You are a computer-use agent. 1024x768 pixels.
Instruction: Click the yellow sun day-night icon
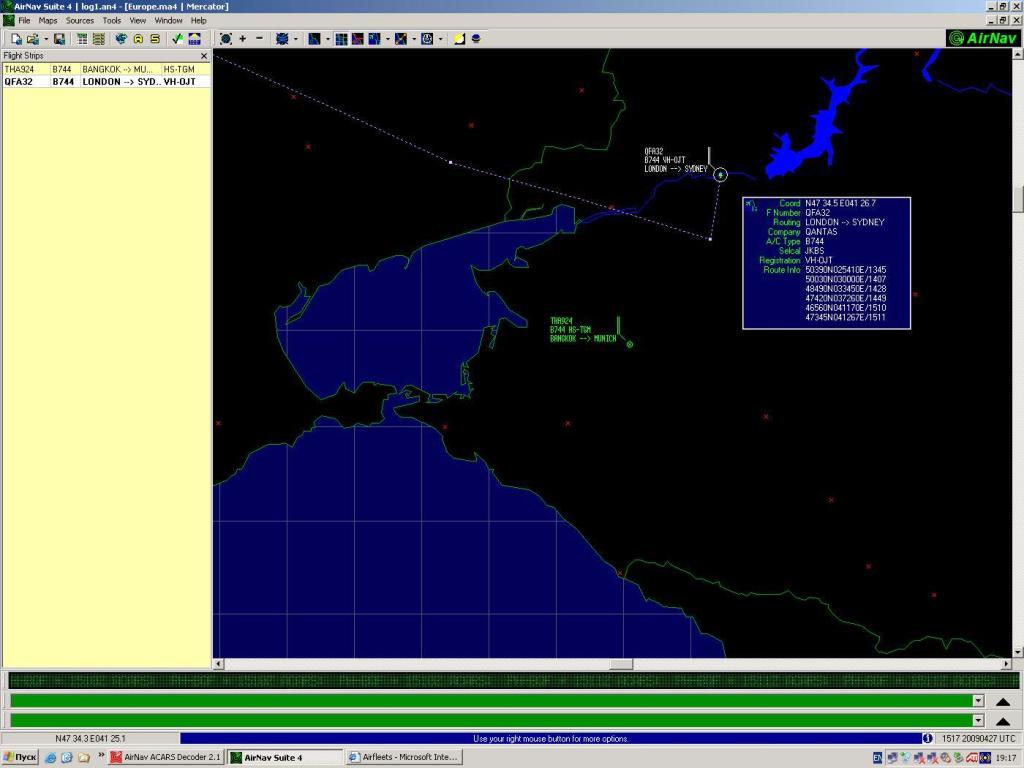[x=459, y=39]
